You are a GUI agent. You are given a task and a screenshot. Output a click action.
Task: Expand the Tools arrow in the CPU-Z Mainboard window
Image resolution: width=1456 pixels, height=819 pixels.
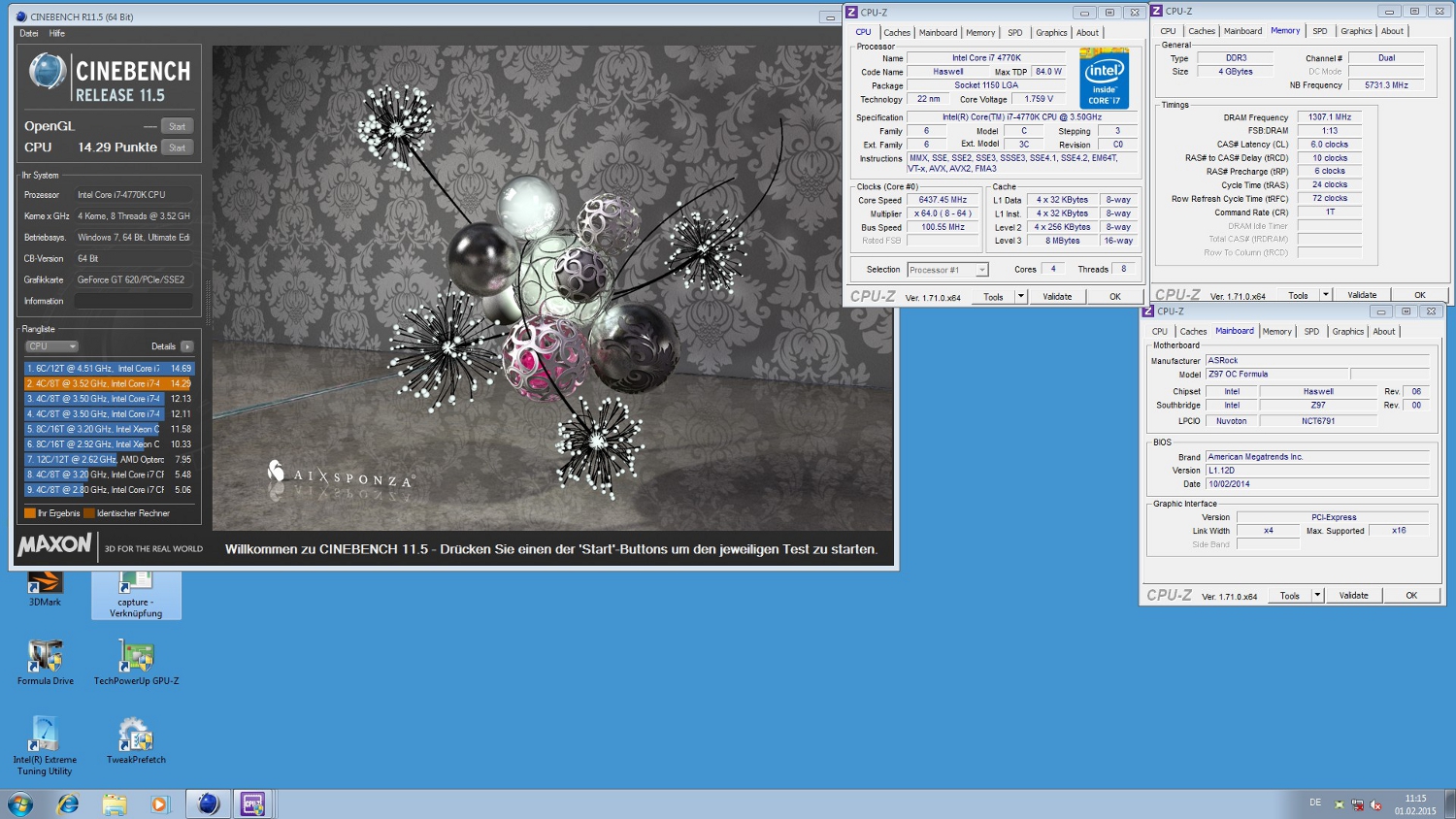pos(1317,596)
